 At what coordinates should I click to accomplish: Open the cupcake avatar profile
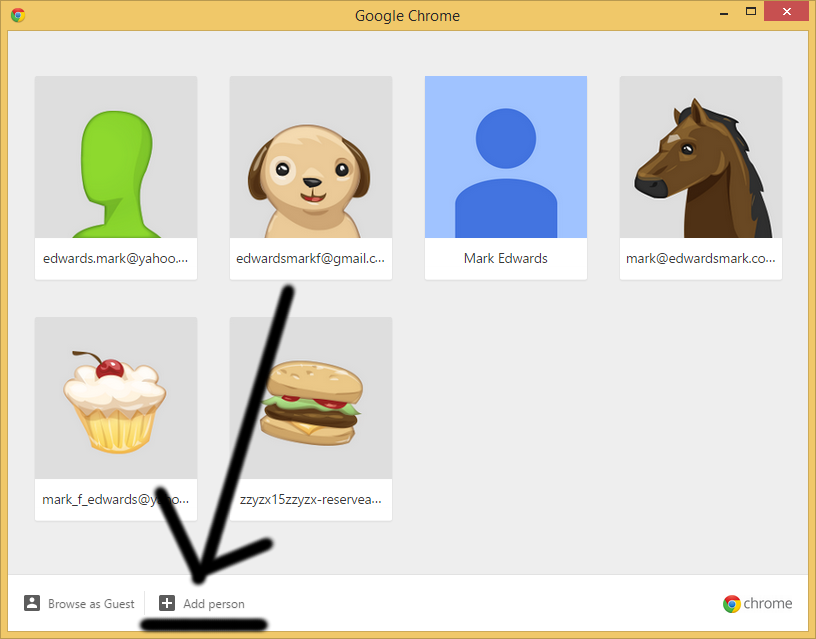click(116, 398)
